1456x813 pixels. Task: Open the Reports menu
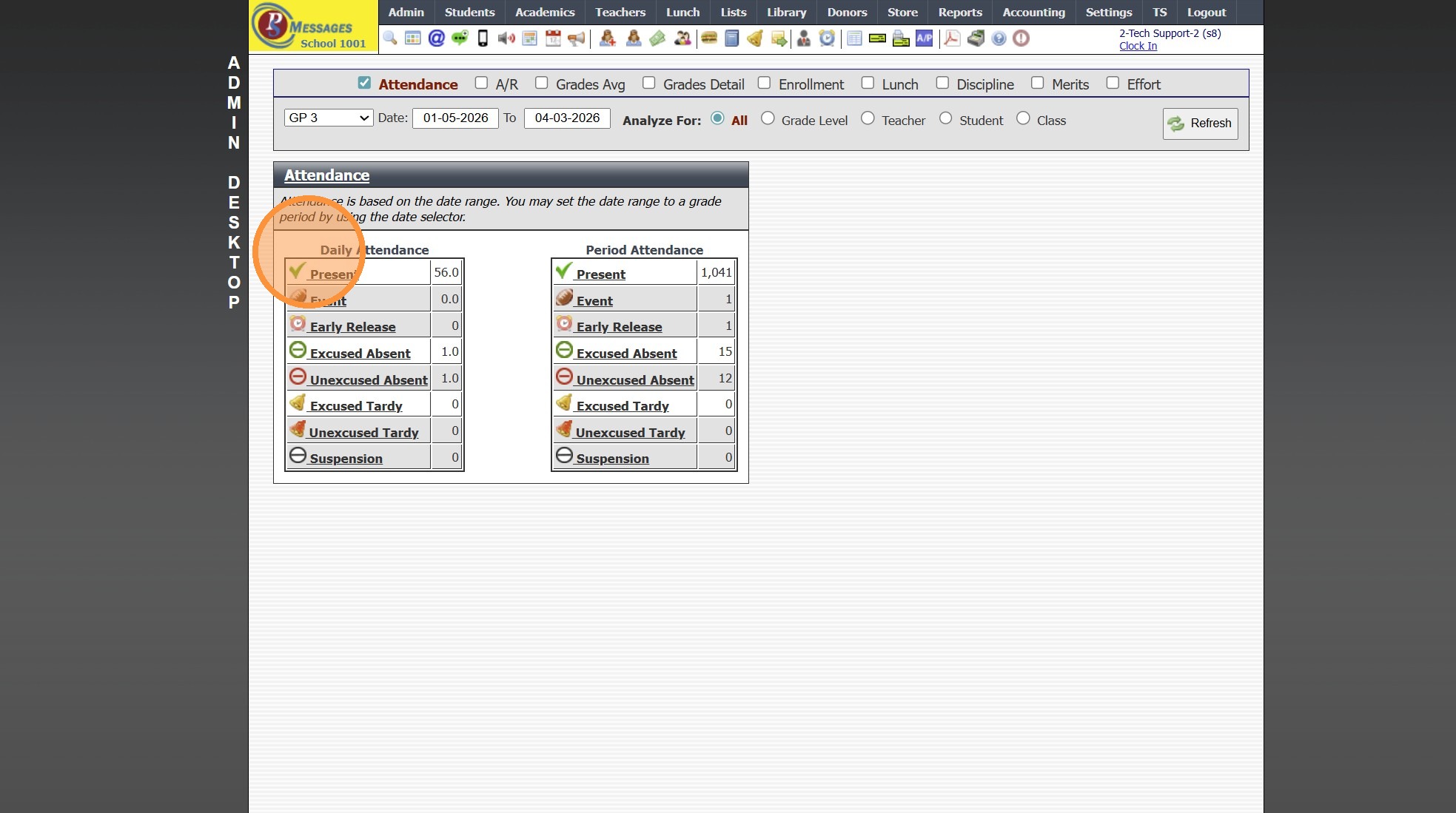tap(959, 13)
